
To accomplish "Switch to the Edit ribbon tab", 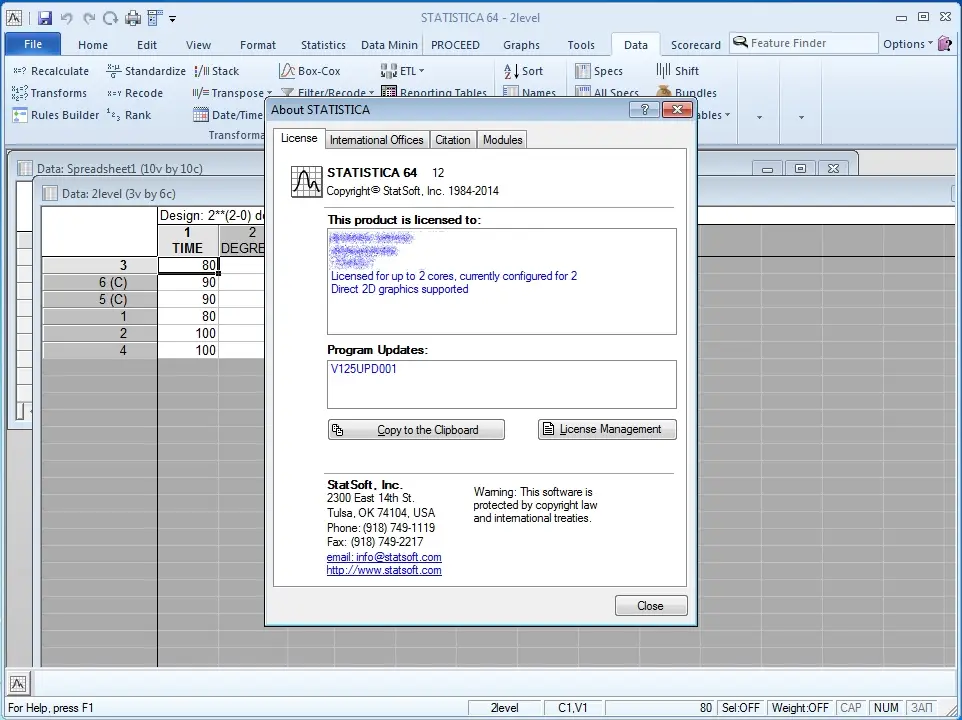I will point(147,45).
